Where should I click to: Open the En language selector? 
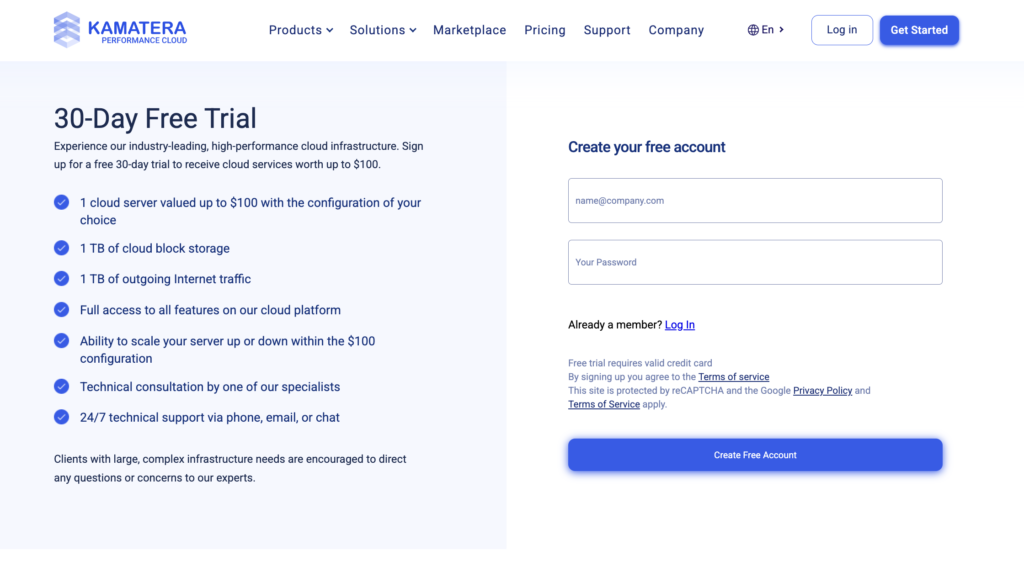click(x=766, y=30)
